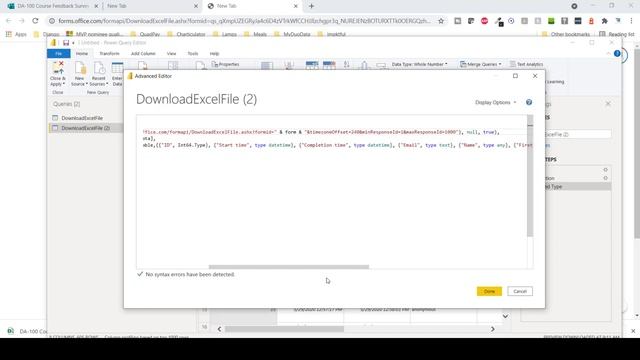This screenshot has height=360, width=640.
Task: Reload the browser page
Action: (35, 21)
